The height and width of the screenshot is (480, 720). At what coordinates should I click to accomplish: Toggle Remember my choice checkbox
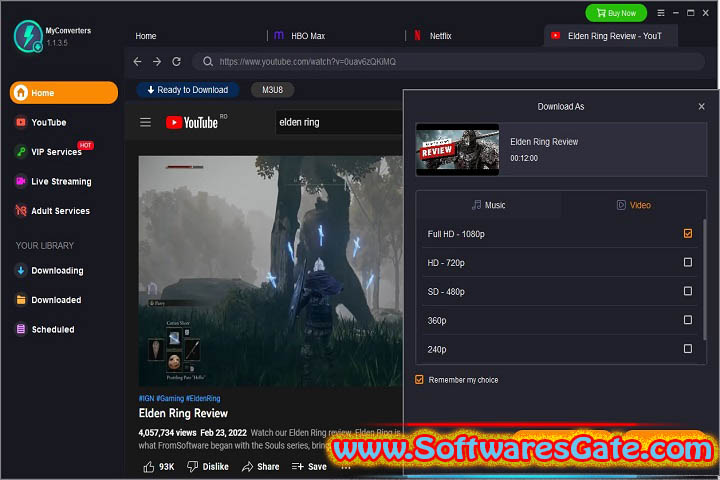point(419,380)
